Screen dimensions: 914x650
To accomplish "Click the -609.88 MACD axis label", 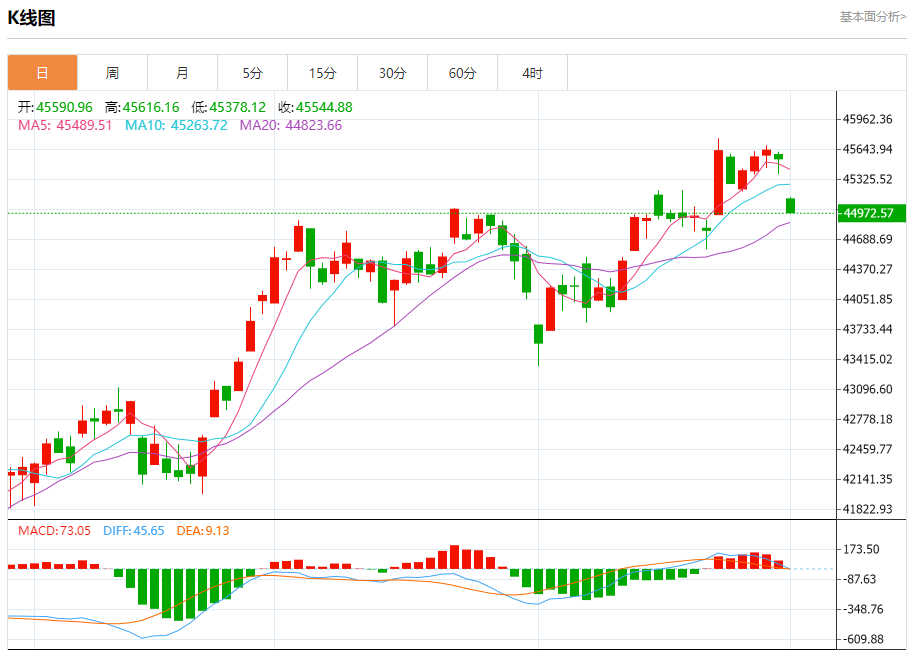I will pos(863,640).
